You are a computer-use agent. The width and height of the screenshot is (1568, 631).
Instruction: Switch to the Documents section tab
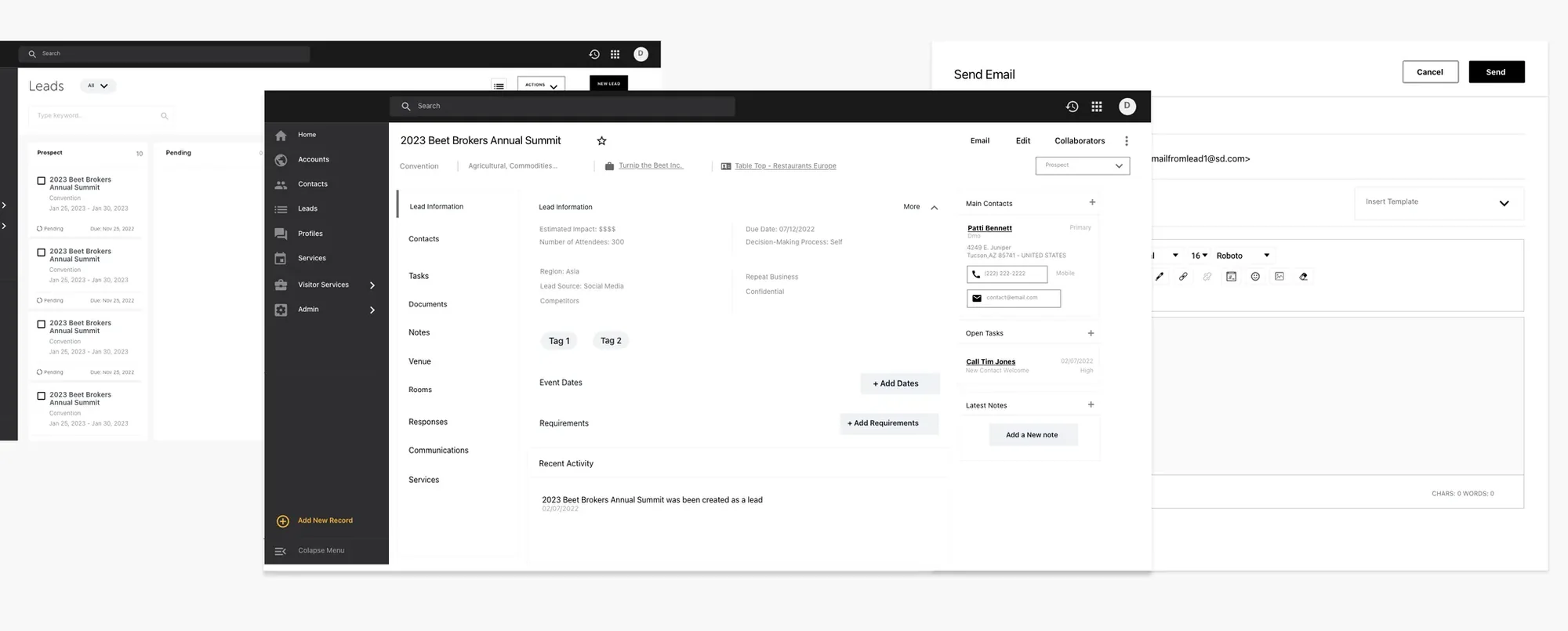click(x=428, y=304)
